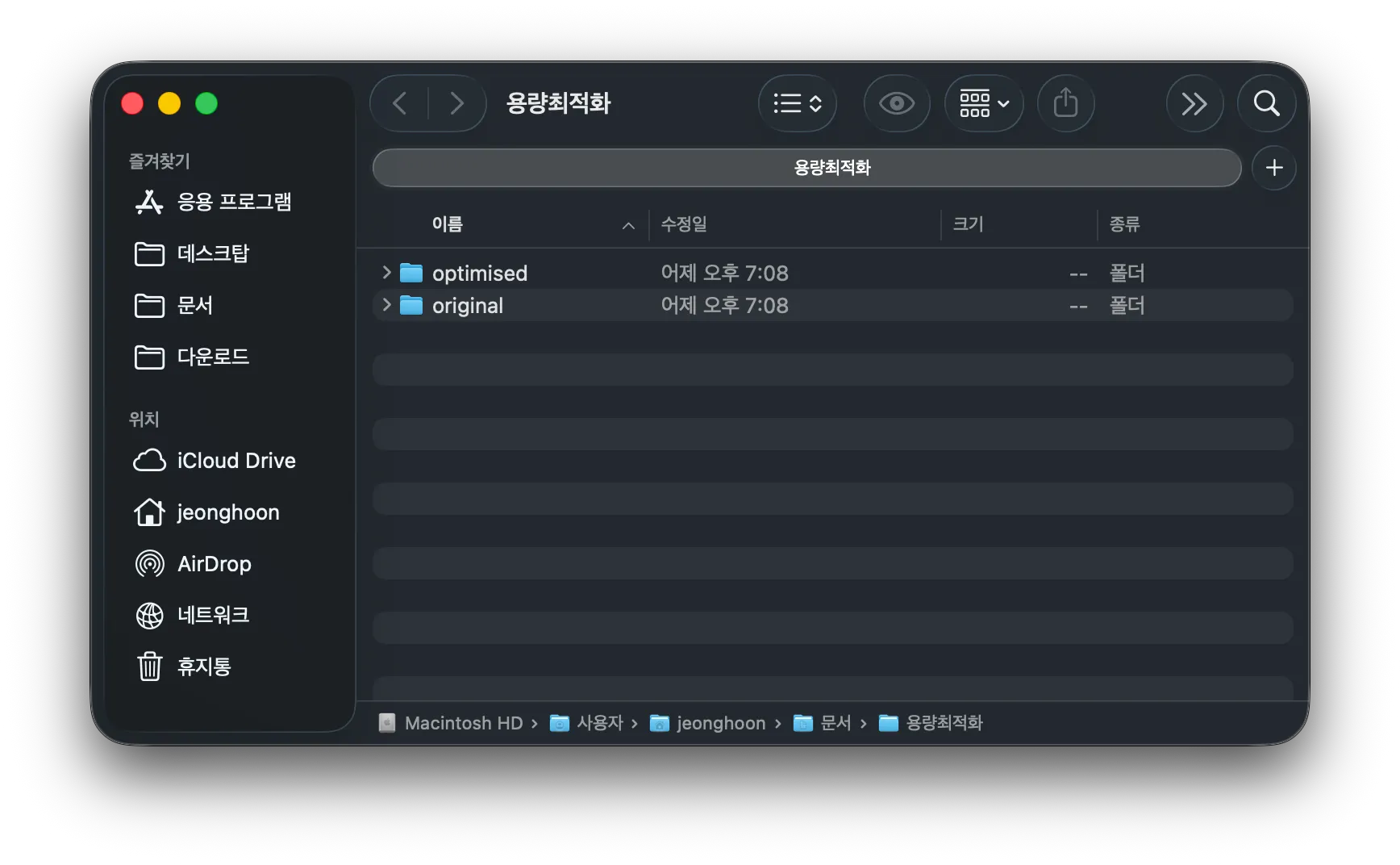This screenshot has height=865, width=1400.
Task: Open 다운로드 in sidebar
Action: 213,357
